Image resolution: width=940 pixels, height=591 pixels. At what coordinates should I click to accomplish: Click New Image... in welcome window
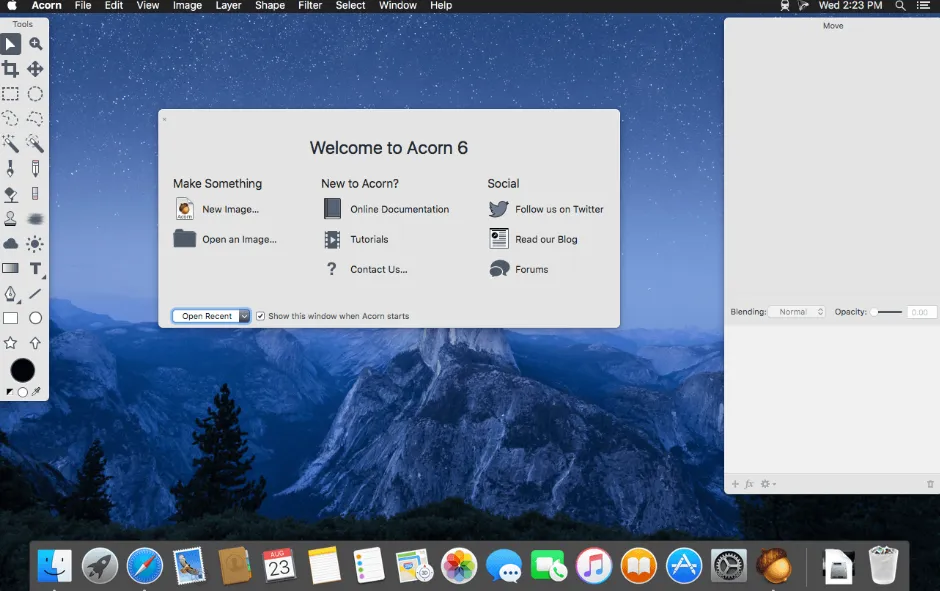(230, 209)
